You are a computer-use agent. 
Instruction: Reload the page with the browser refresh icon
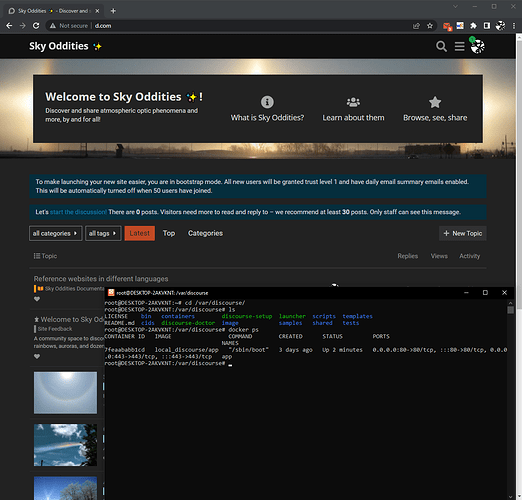pyautogui.click(x=36, y=26)
